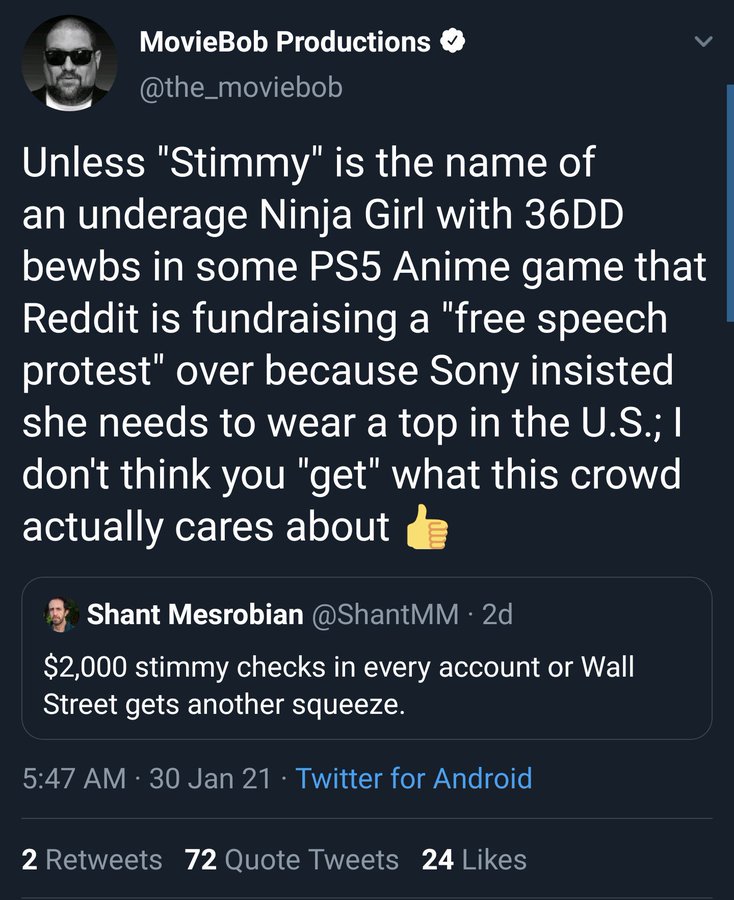
Task: Click the blue scrollbar on right edge
Action: pos(730,200)
